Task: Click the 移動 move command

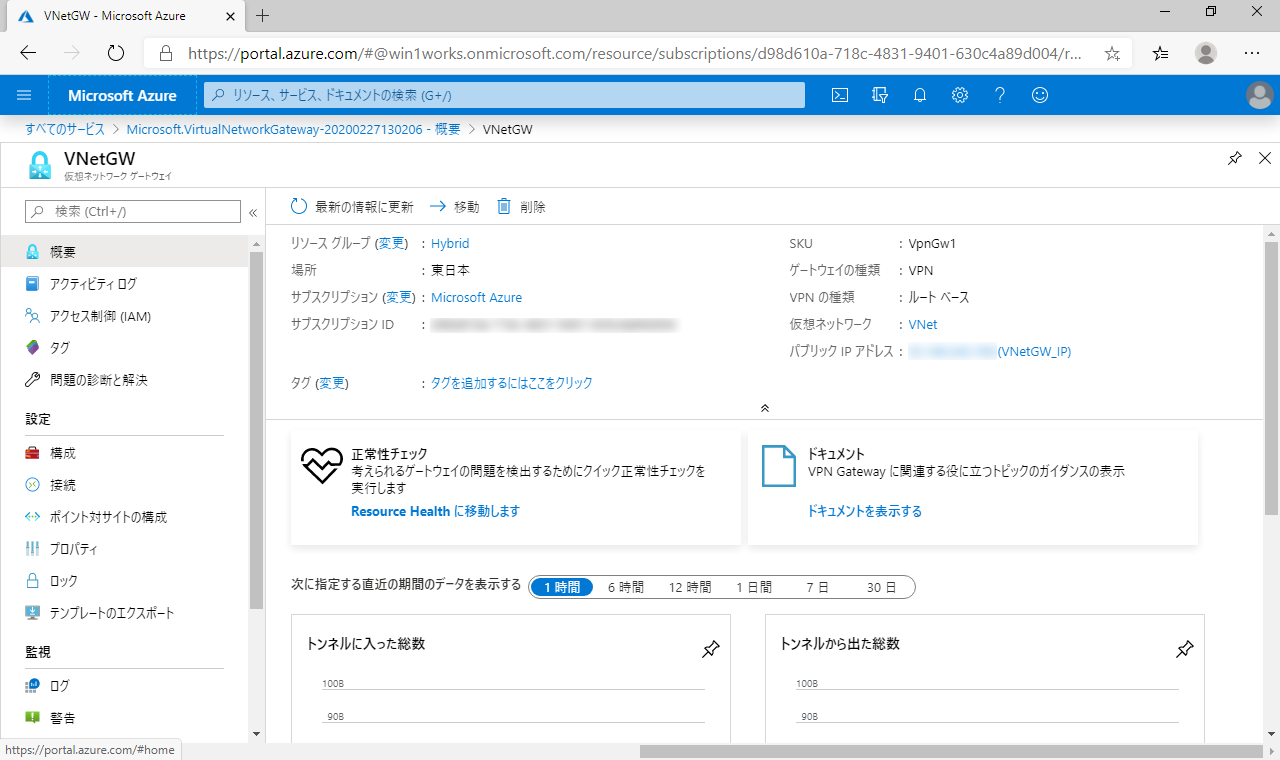Action: point(455,207)
